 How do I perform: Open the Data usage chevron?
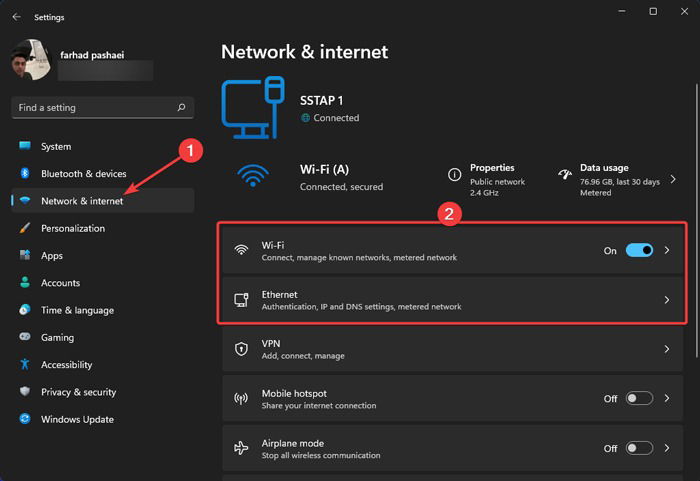tap(673, 180)
